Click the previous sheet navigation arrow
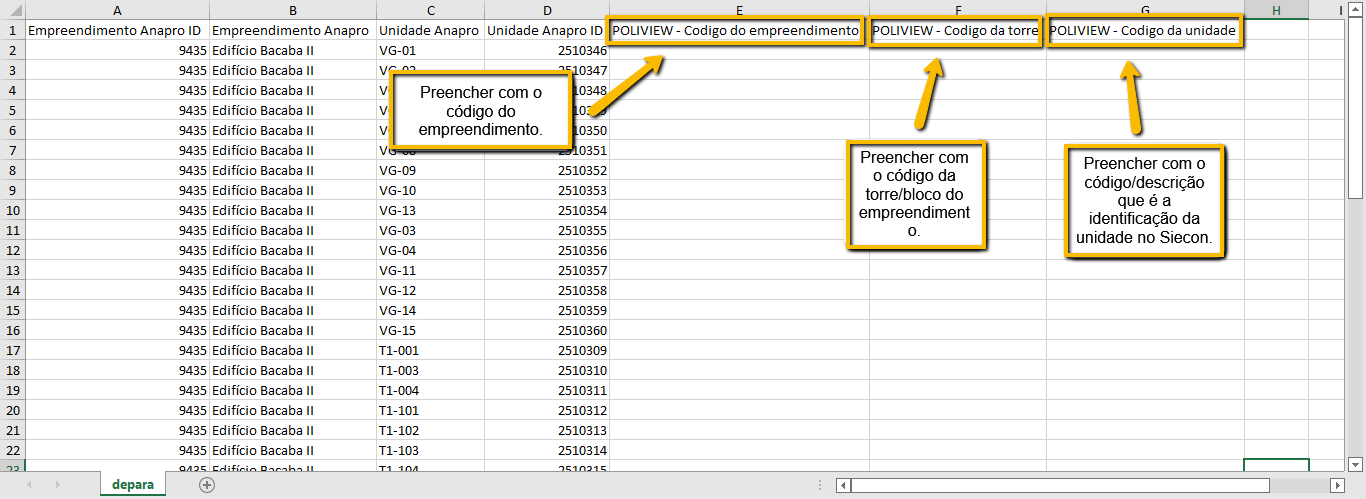Image resolution: width=1366 pixels, height=499 pixels. click(x=28, y=485)
